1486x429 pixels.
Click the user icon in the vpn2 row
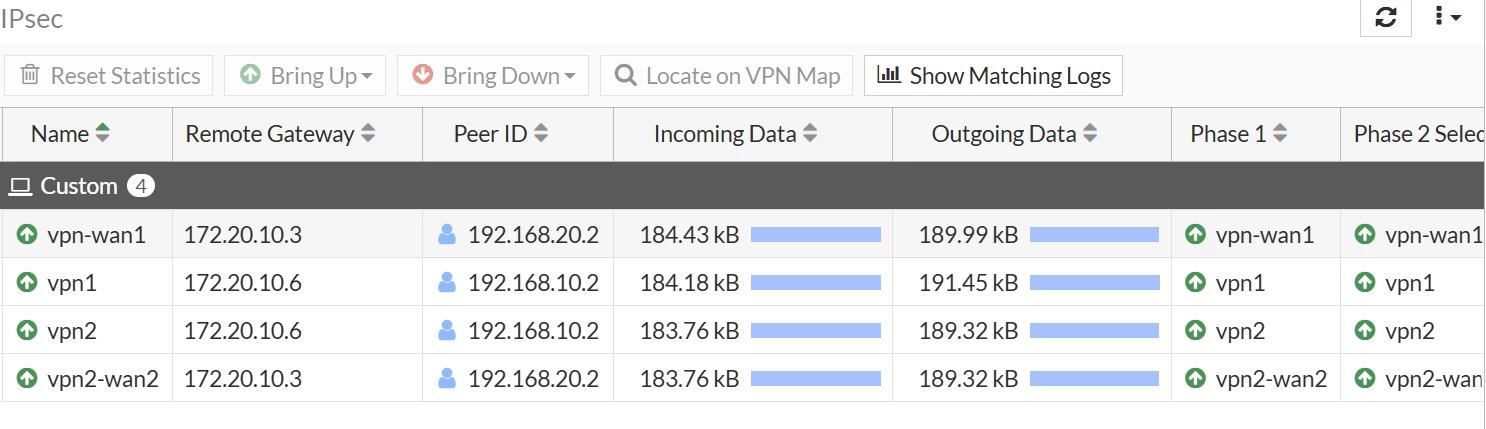(447, 331)
